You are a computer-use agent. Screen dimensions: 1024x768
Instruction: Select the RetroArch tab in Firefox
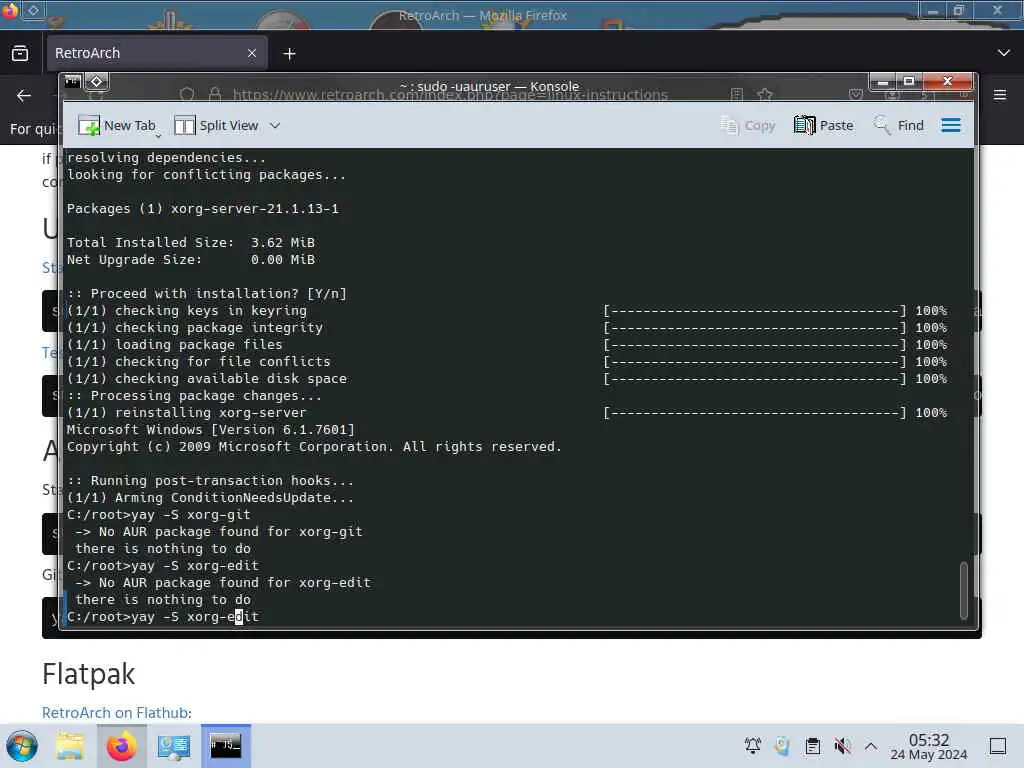pyautogui.click(x=156, y=54)
